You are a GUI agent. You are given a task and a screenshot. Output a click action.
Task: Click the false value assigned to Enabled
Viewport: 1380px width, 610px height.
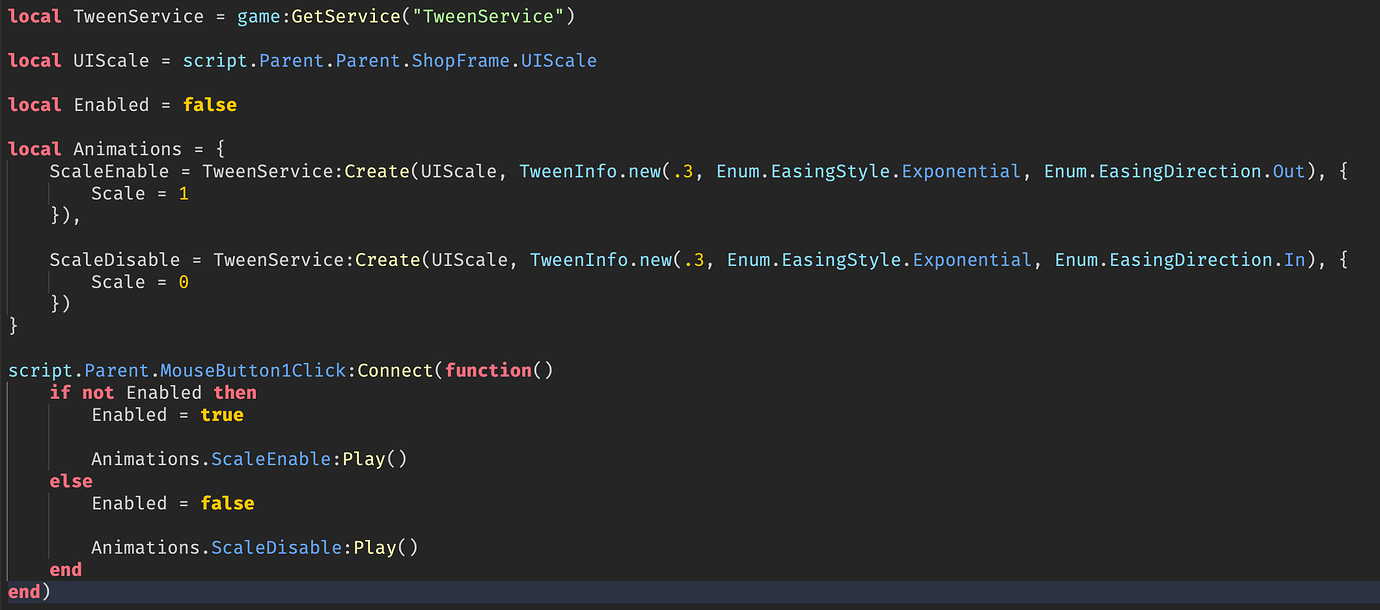(x=209, y=104)
